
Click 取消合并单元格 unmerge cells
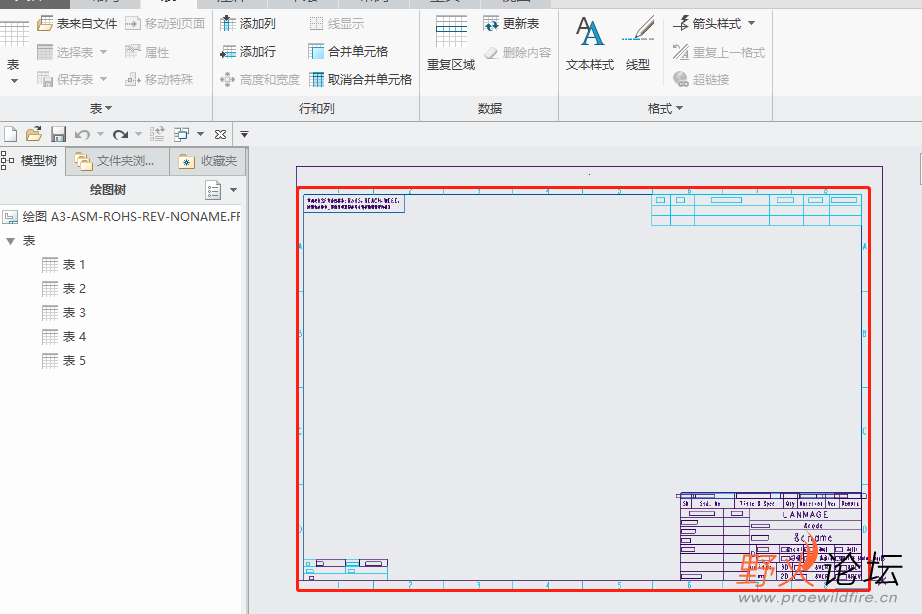click(x=360, y=79)
